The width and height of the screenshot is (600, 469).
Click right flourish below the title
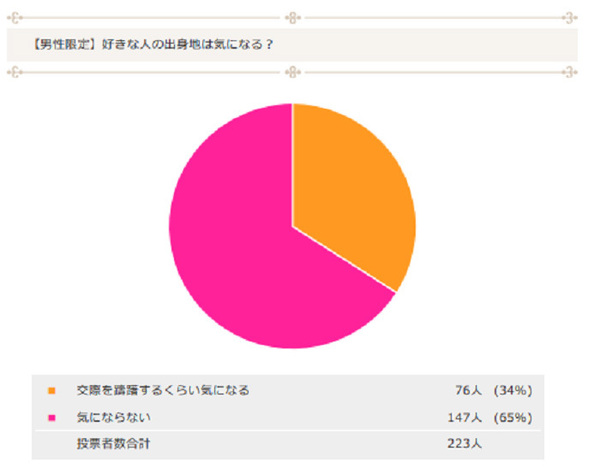pyautogui.click(x=570, y=72)
